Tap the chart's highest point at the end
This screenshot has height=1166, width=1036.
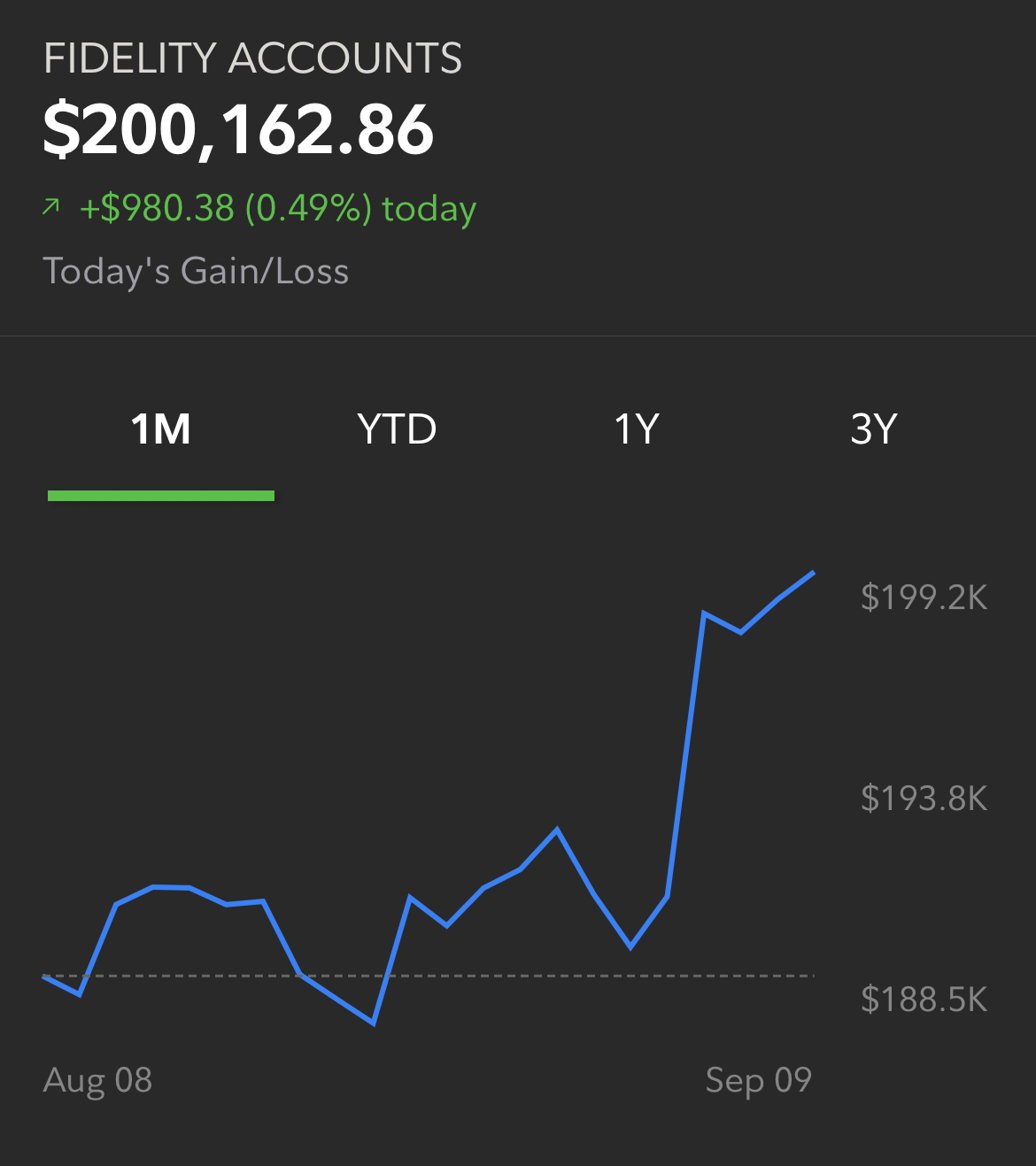click(x=813, y=573)
